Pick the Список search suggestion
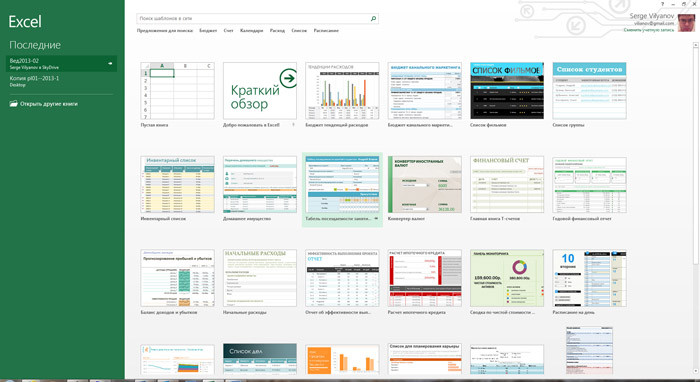Image resolution: width=700 pixels, height=382 pixels. pyautogui.click(x=299, y=31)
